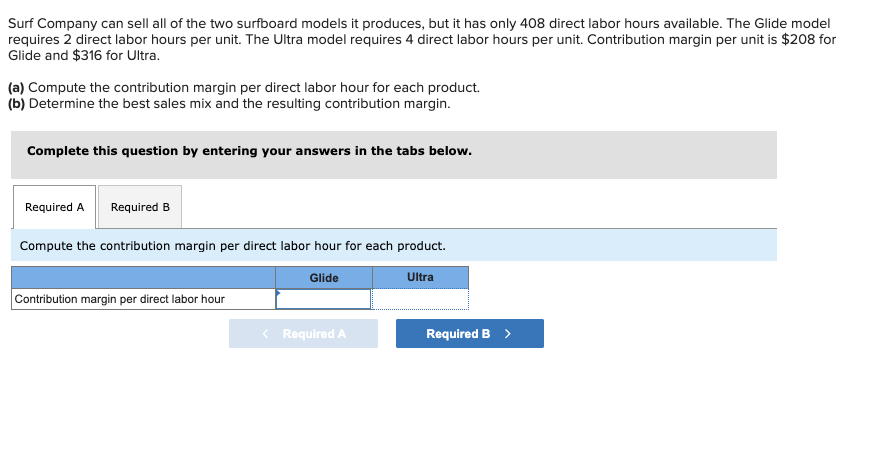Click the part (b) best sales mix line

tap(229, 103)
